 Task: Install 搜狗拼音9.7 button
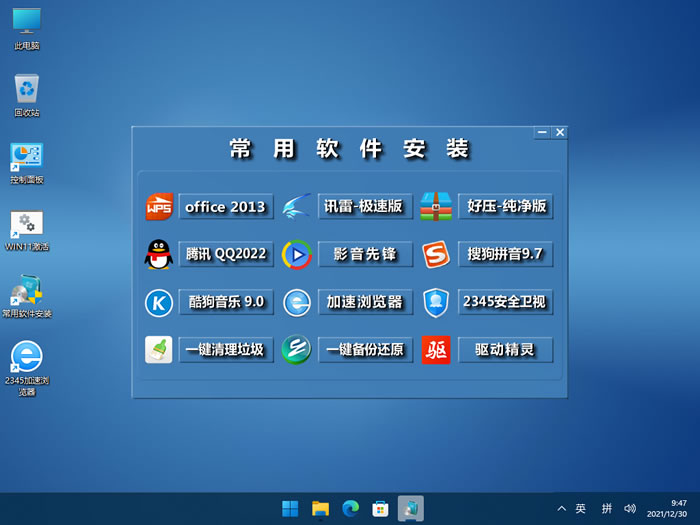tap(506, 254)
